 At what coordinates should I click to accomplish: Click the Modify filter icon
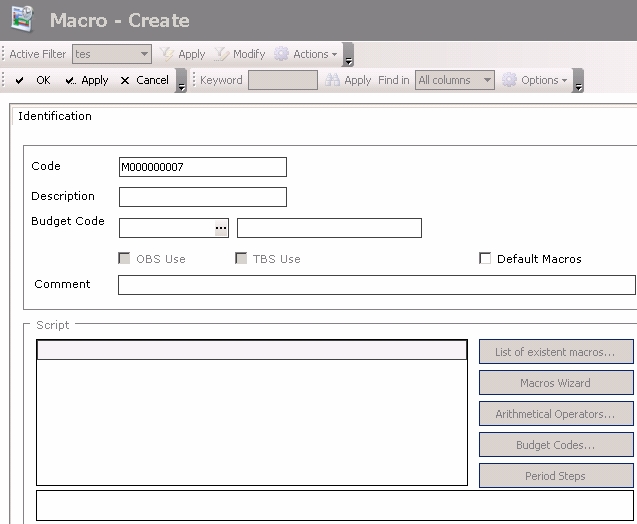[222, 54]
